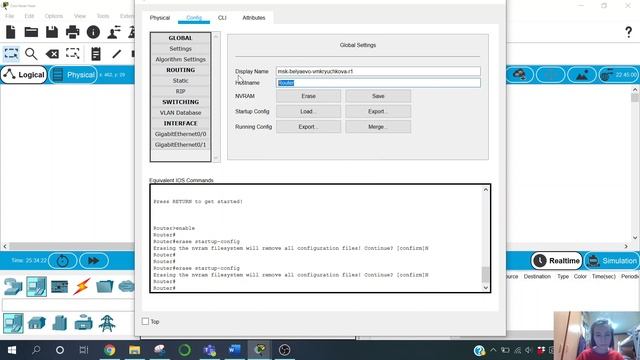
Task: Click the Hostname input field
Action: (378, 83)
